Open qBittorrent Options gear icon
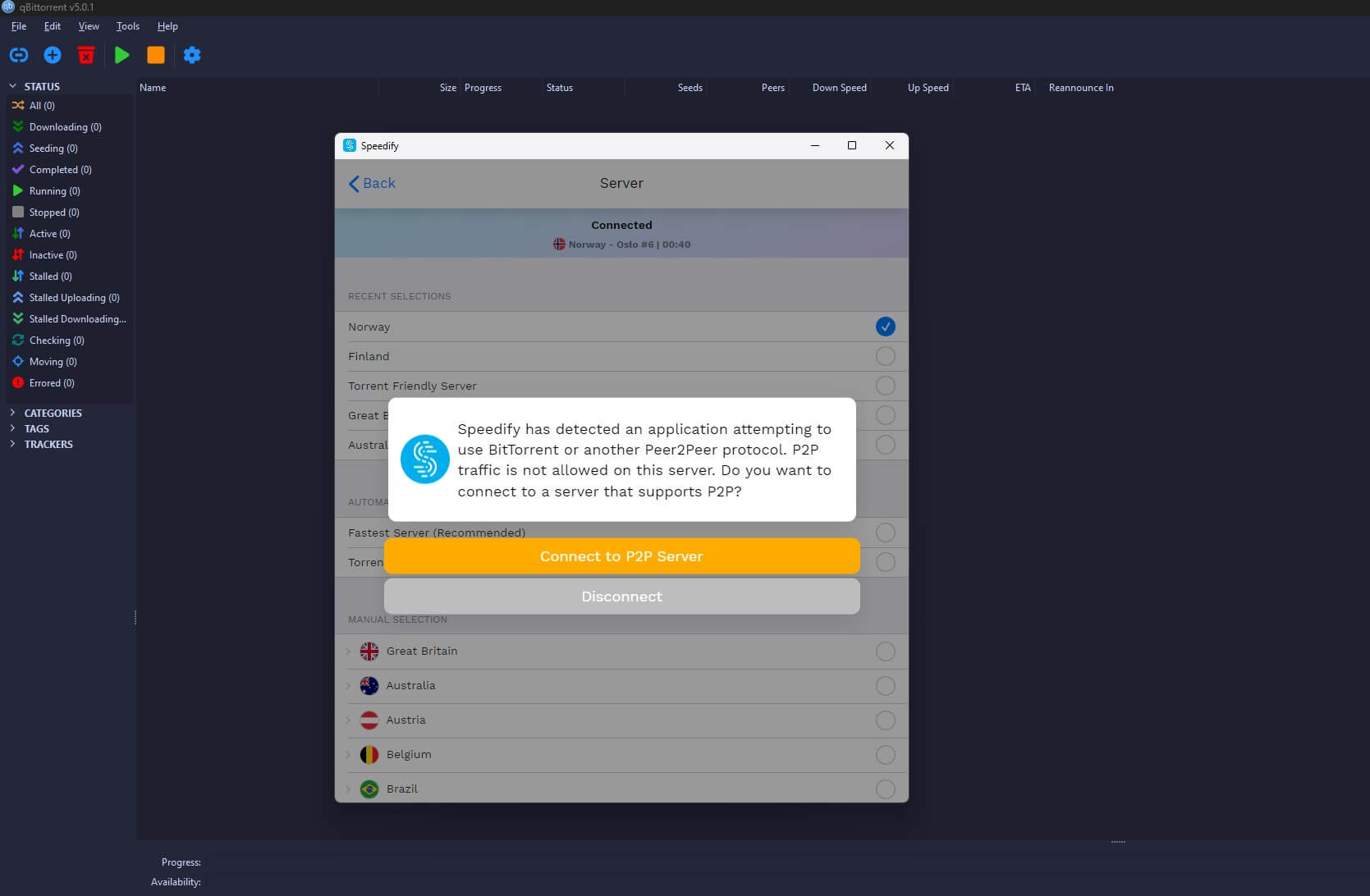This screenshot has height=896, width=1370. pos(192,55)
